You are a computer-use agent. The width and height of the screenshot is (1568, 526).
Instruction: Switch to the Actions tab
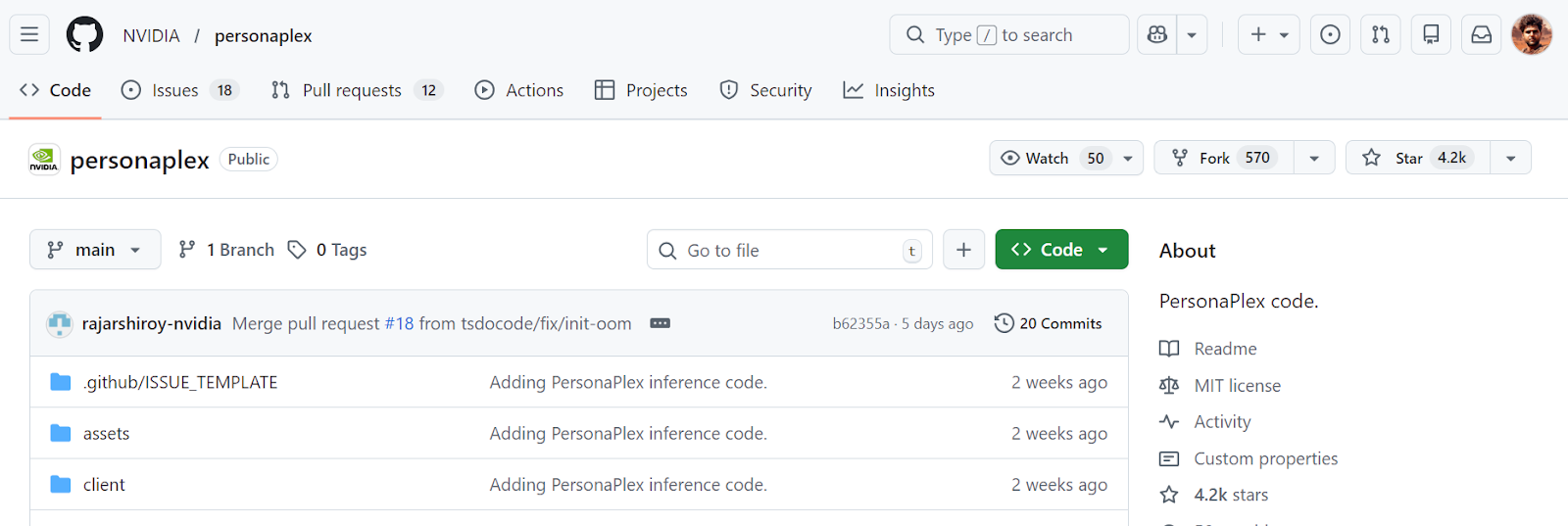(519, 90)
